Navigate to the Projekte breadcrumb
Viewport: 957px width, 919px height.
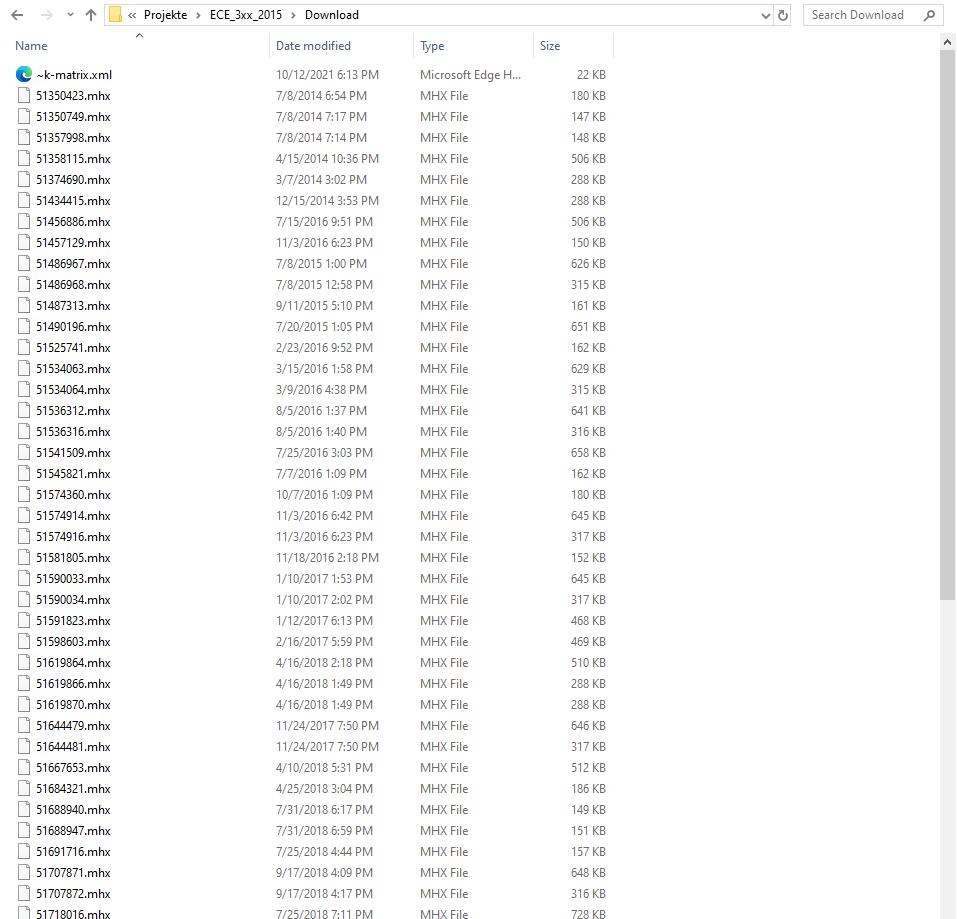(164, 14)
